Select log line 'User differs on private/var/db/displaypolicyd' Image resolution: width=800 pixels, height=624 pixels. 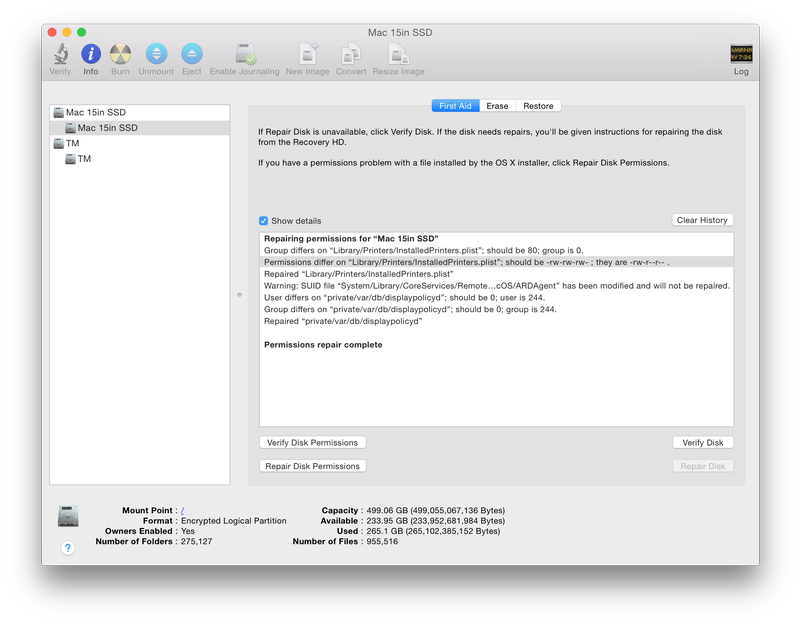click(496, 297)
